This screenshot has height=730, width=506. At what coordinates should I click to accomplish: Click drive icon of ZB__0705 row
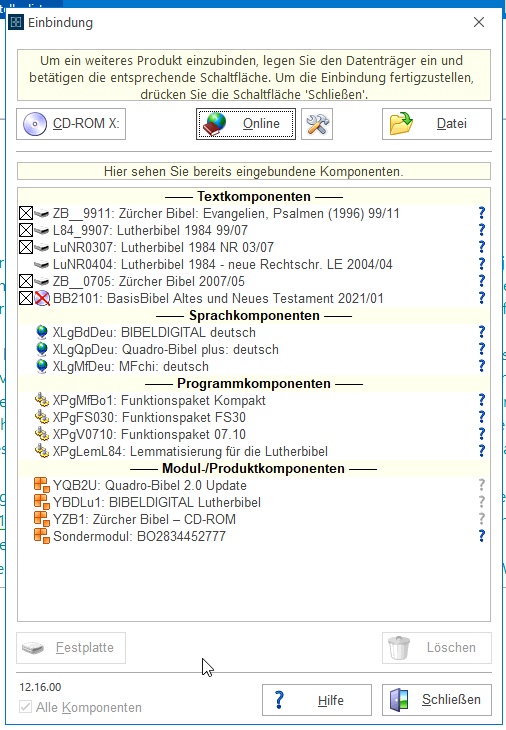click(x=42, y=282)
